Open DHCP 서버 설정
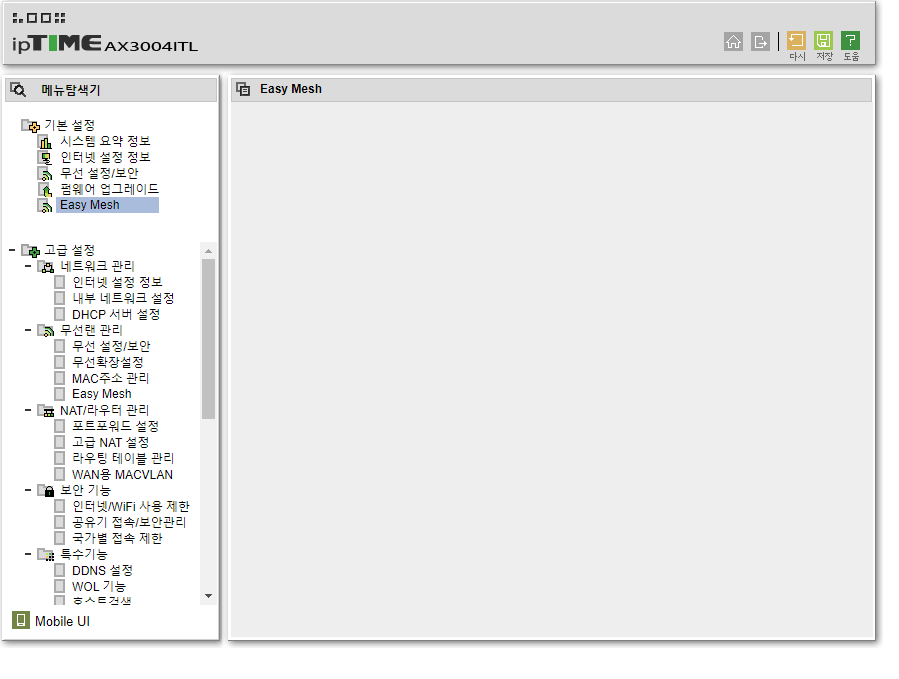Image resolution: width=899 pixels, height=679 pixels. (x=116, y=314)
